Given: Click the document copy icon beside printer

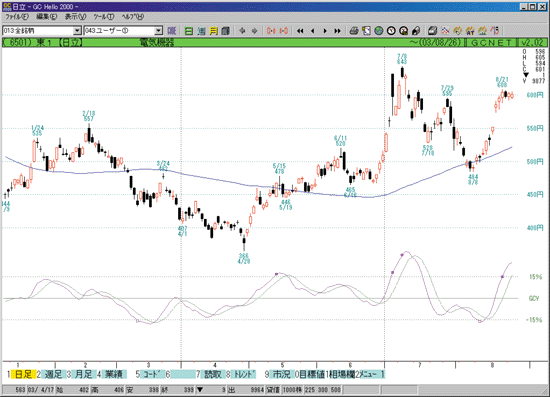Looking at the screenshot, I should pyautogui.click(x=366, y=31).
